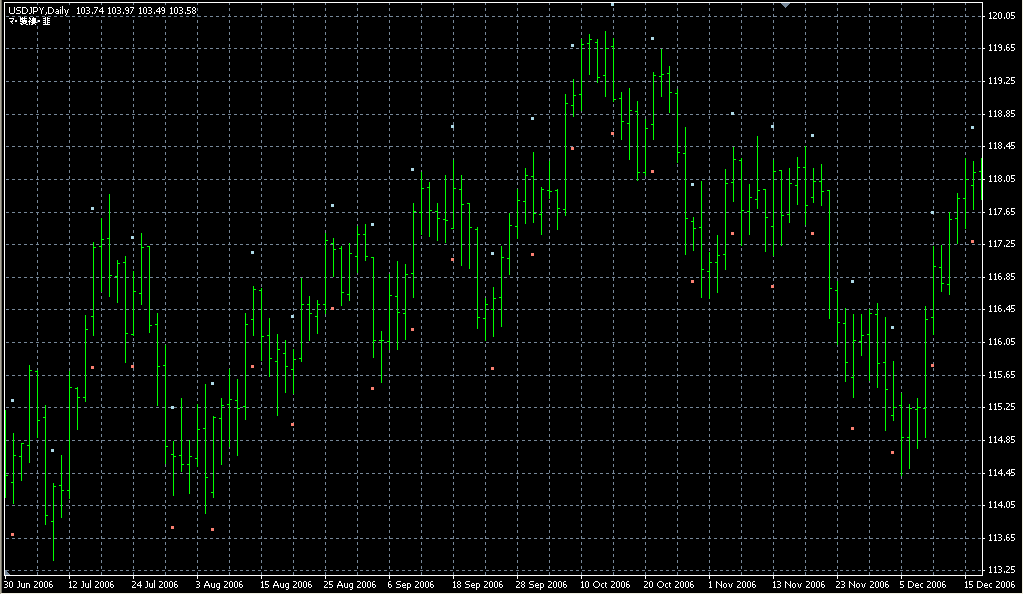1024x594 pixels.
Task: Select the 24 Jul 2006 date marker
Action: (x=155, y=585)
